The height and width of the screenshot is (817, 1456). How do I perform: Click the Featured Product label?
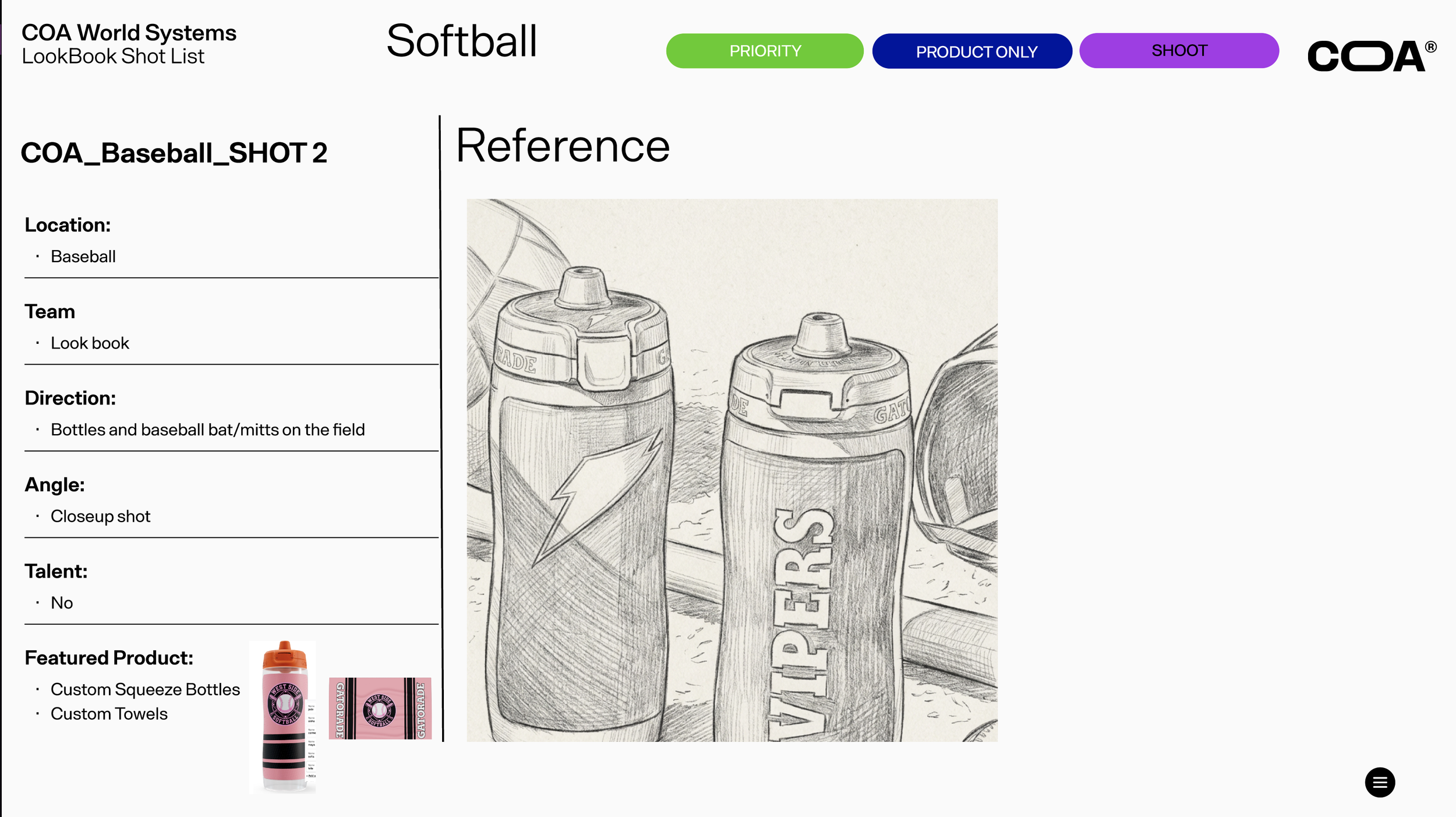click(x=109, y=658)
